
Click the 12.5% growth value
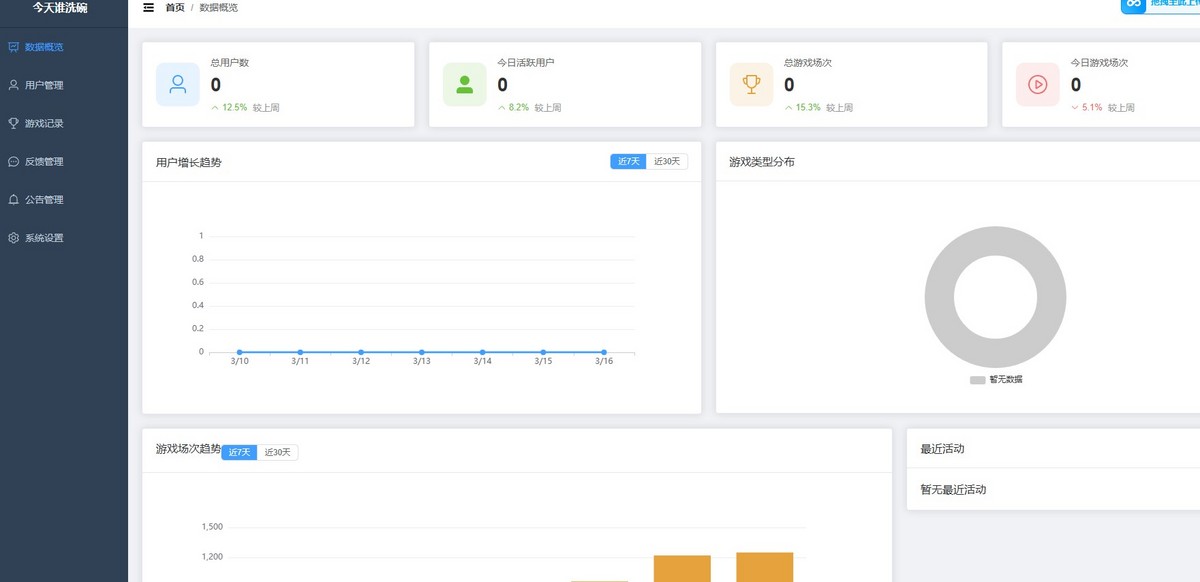[234, 108]
